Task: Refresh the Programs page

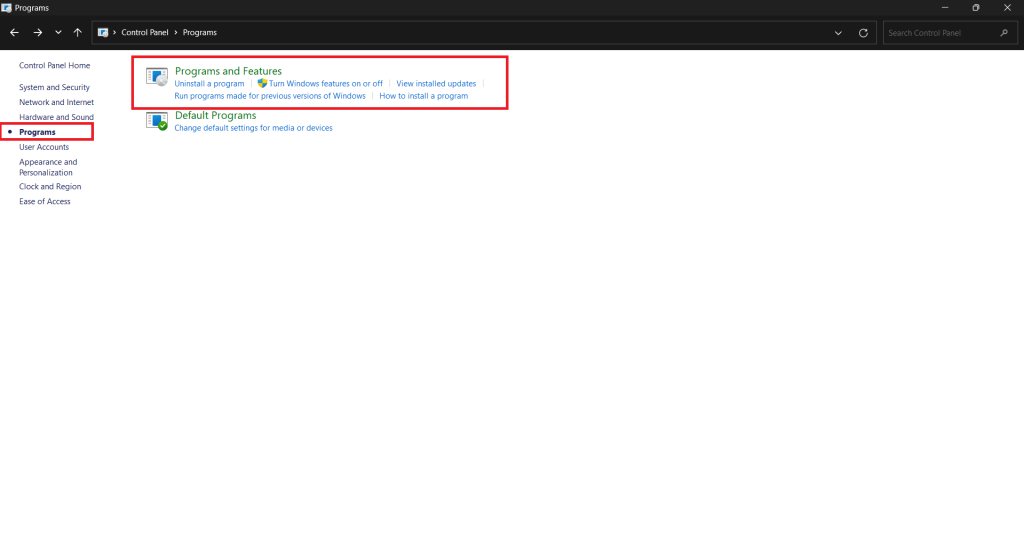Action: [863, 33]
